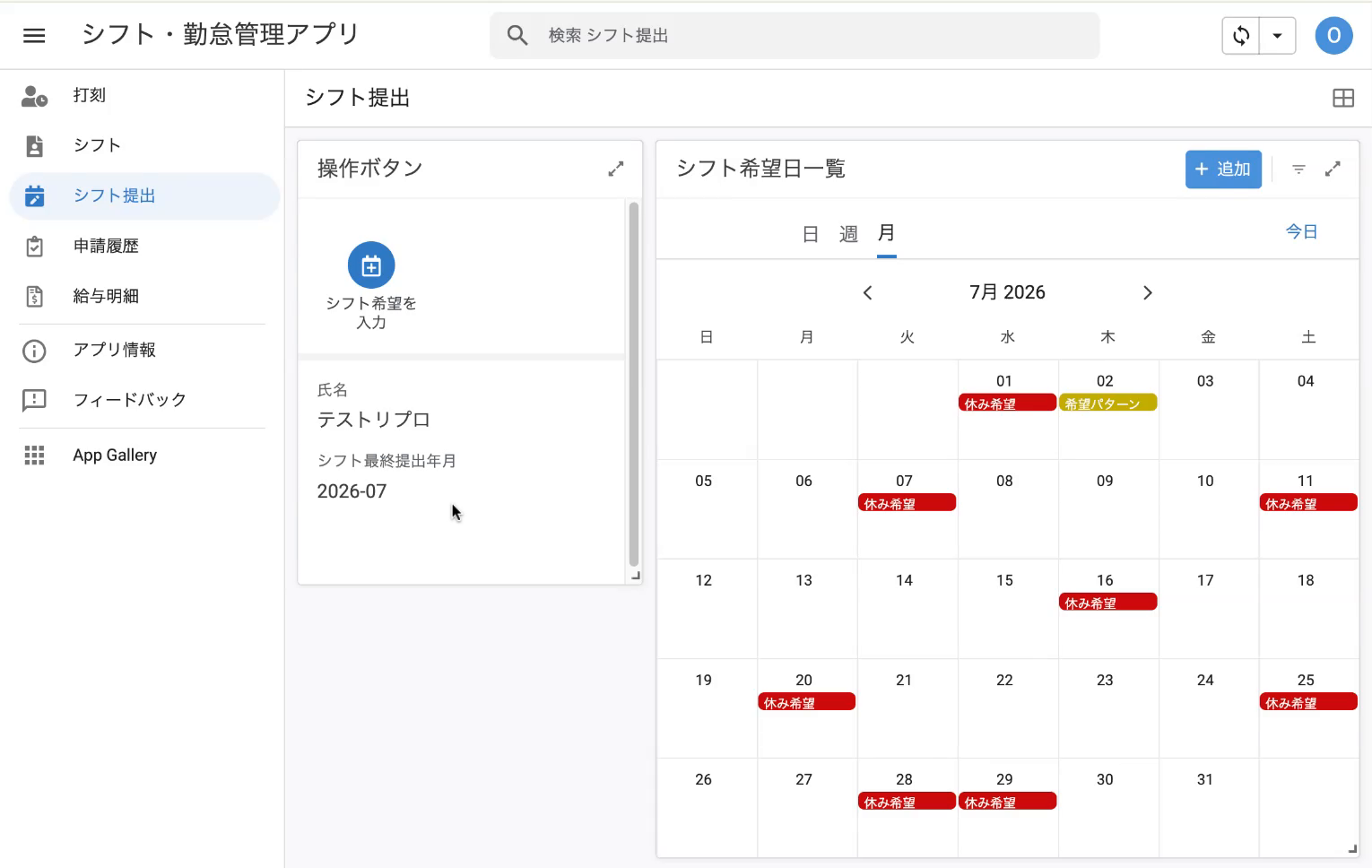This screenshot has width=1372, height=868.
Task: Switch calendar to 日 view
Action: click(x=811, y=234)
